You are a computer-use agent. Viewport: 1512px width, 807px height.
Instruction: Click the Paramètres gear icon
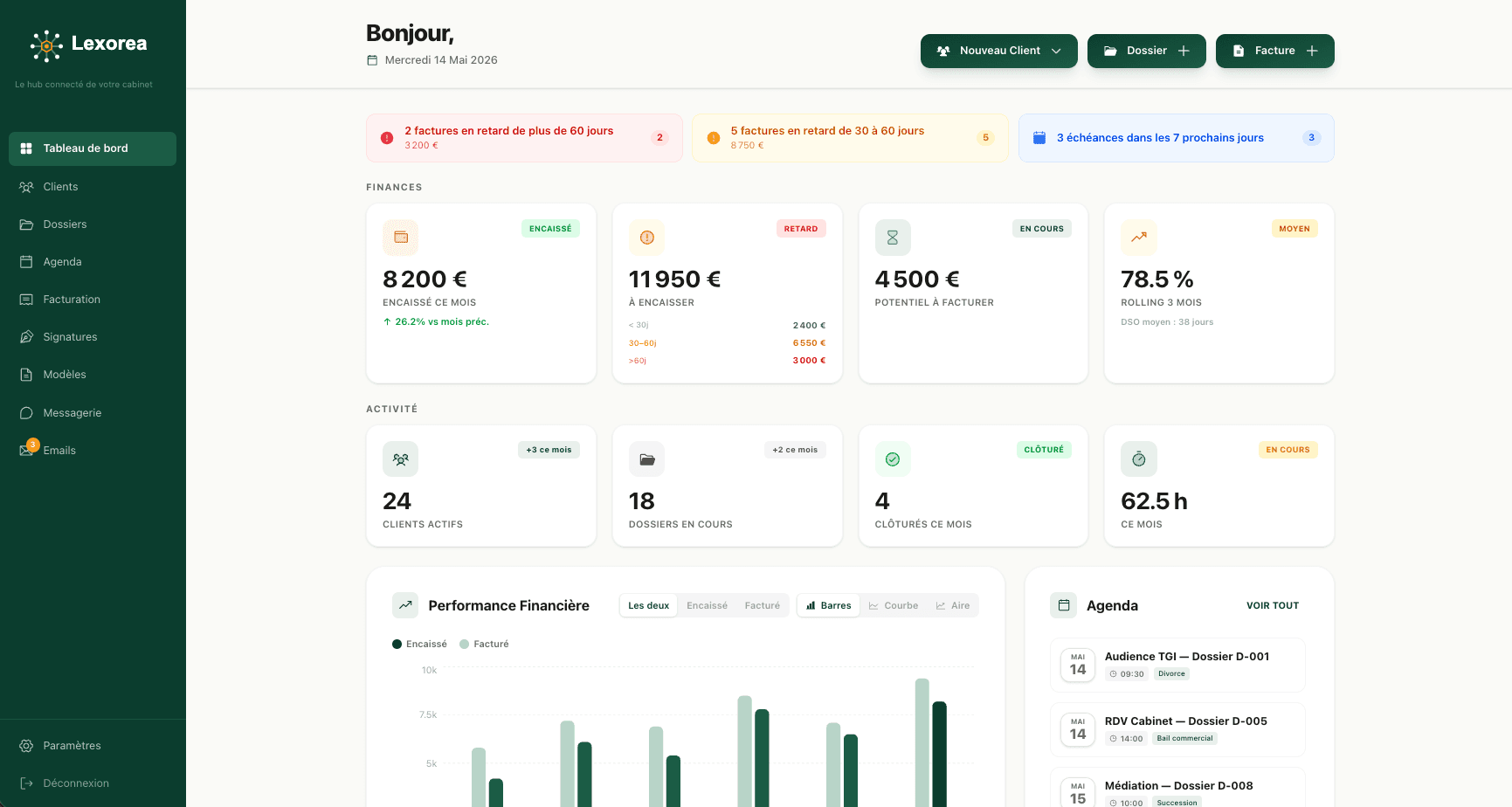(x=26, y=746)
